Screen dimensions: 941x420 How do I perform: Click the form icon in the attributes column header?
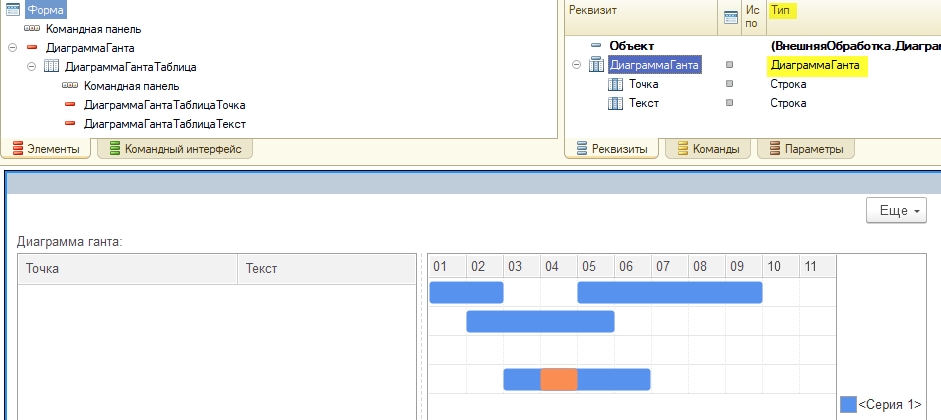pos(730,17)
